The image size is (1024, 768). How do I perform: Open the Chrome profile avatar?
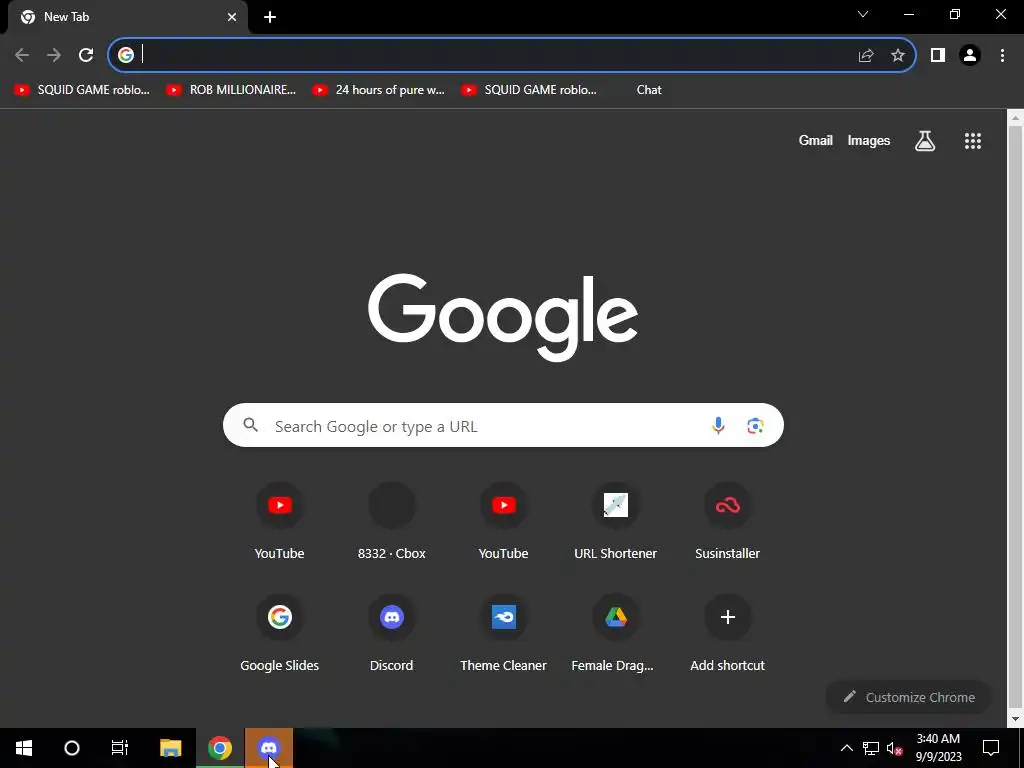tap(970, 55)
